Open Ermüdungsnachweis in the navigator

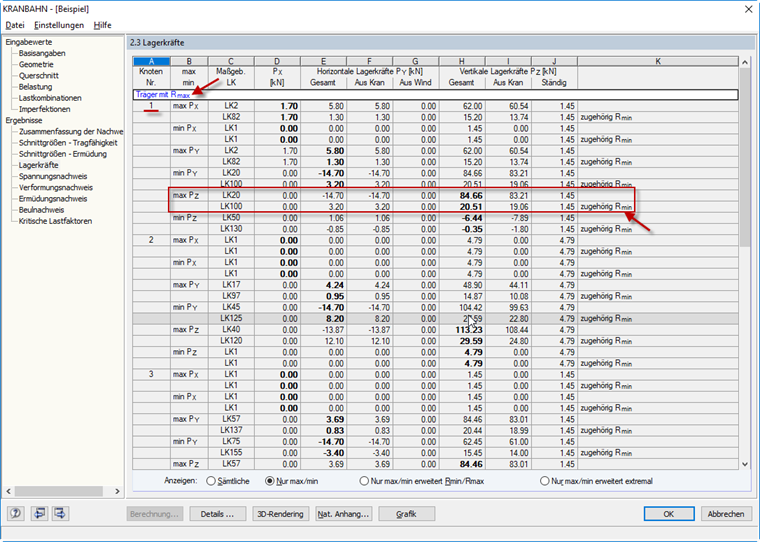point(53,198)
